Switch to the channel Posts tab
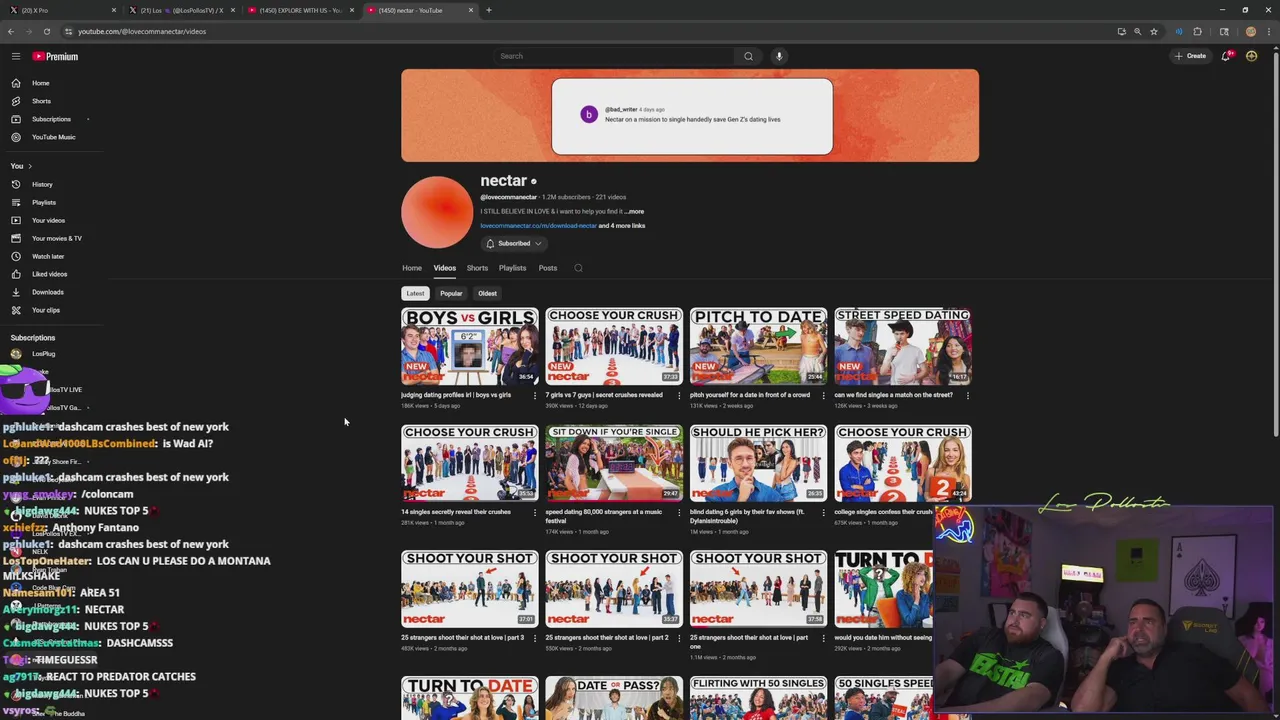Viewport: 1280px width, 720px height. click(548, 268)
